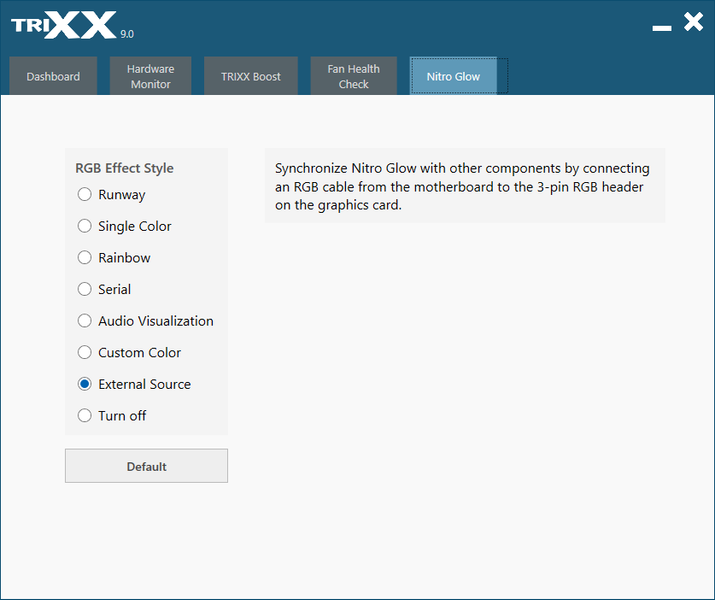
Task: Select the Nitro Glow tab
Action: click(x=453, y=76)
